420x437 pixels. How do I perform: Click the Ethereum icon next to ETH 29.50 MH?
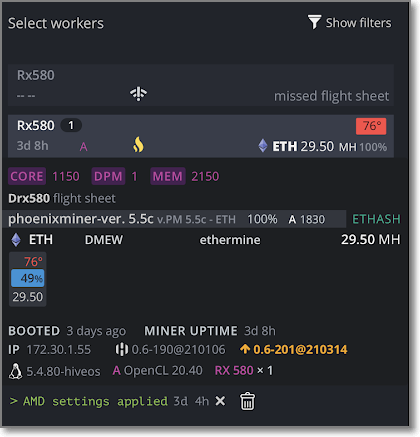[x=263, y=146]
